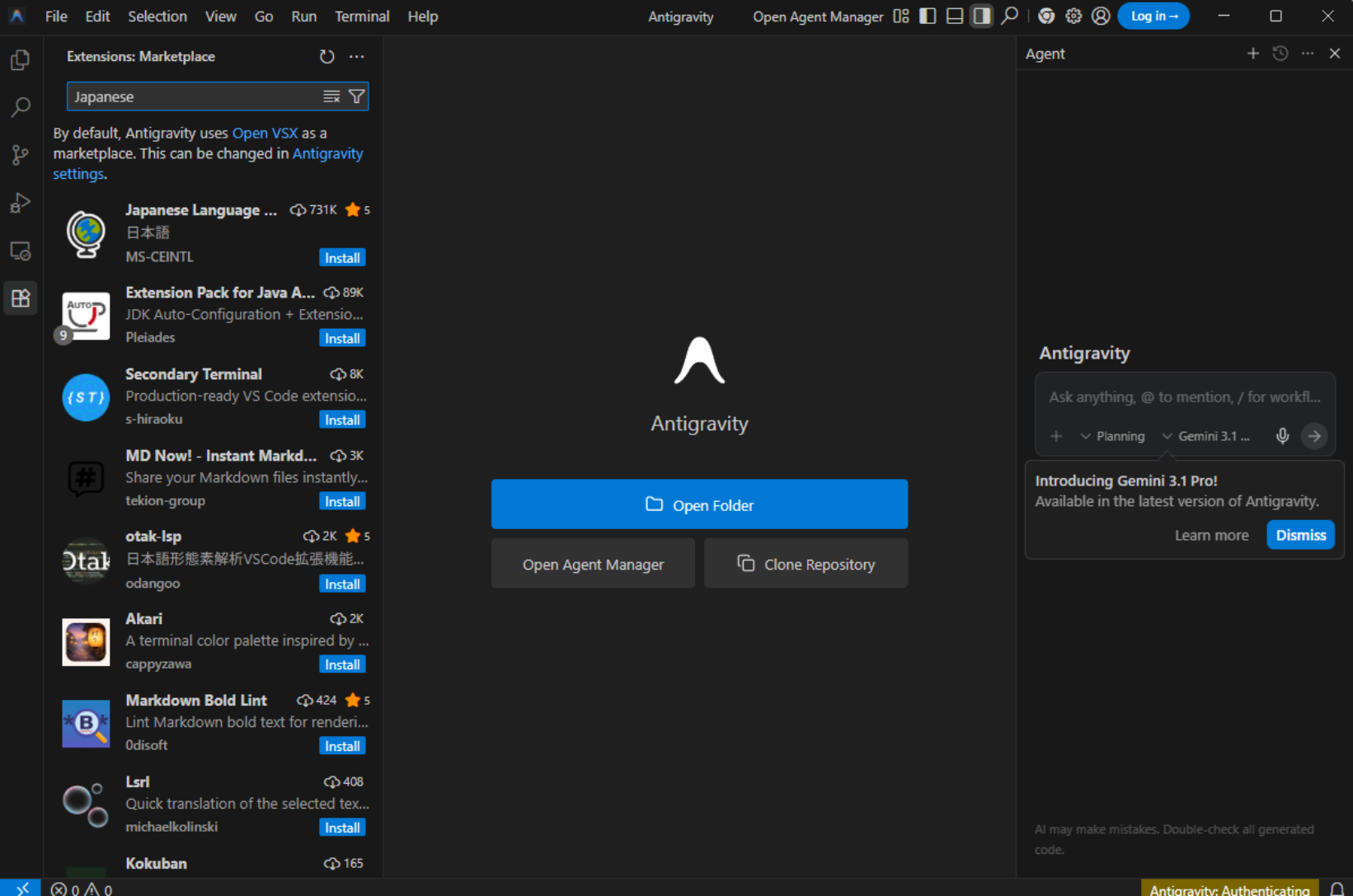Open the Go menu
Viewport: 1353px width, 896px height.
click(264, 16)
